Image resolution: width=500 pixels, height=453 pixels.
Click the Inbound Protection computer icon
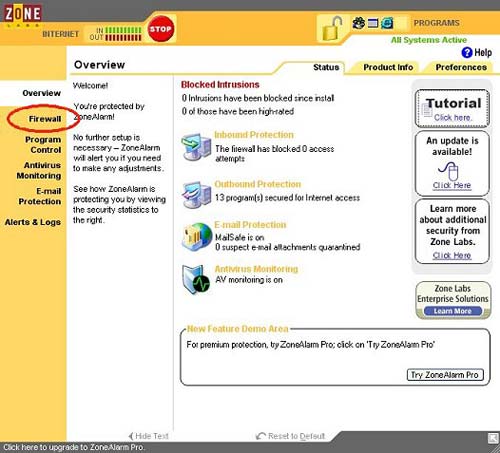click(x=196, y=147)
